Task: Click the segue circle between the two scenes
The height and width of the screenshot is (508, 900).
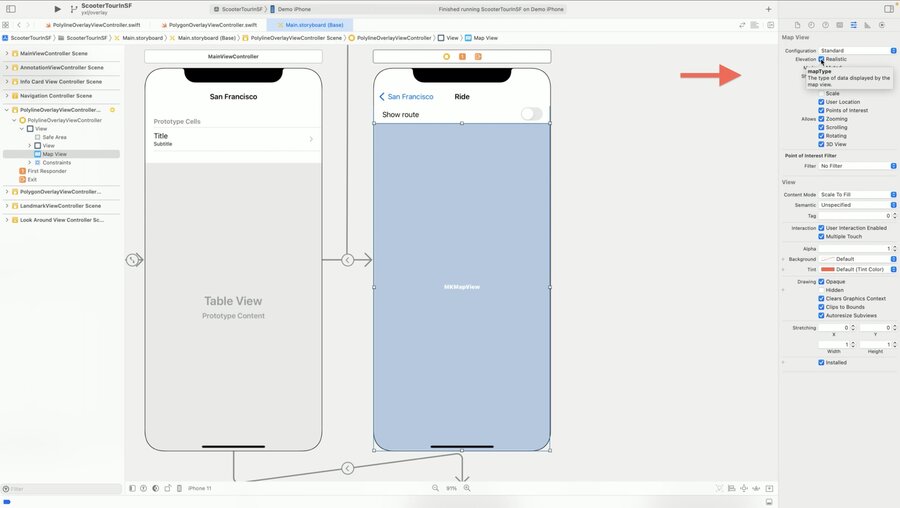Action: click(x=347, y=260)
